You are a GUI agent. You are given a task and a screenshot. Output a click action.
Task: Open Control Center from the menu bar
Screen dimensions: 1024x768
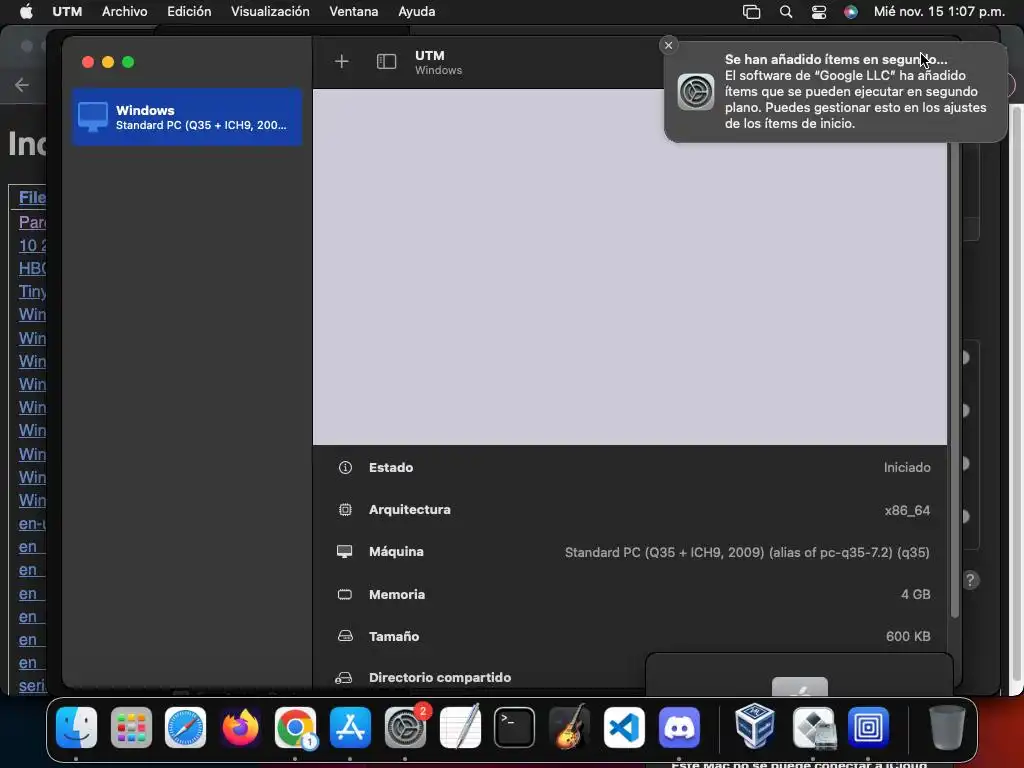(x=818, y=12)
